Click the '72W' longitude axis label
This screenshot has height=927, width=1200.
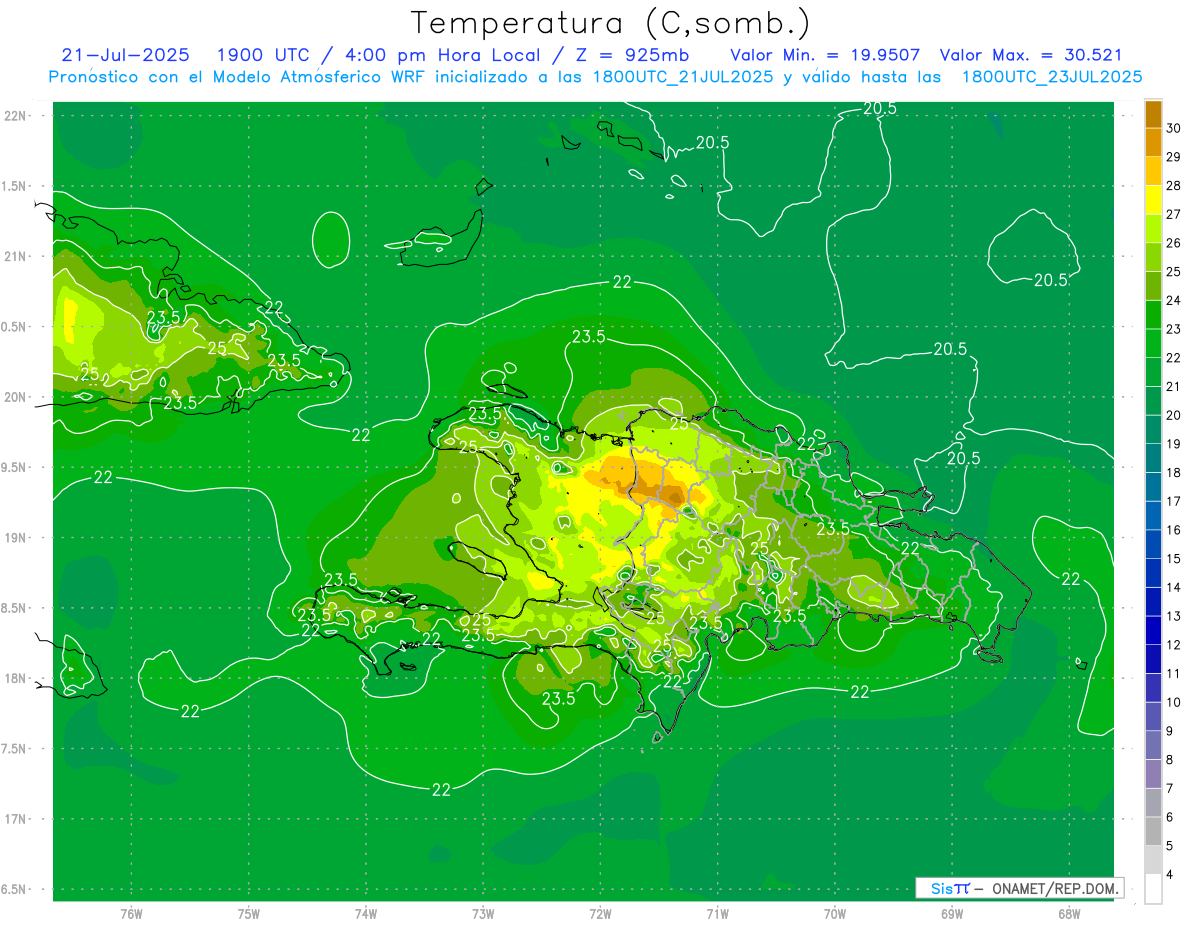click(600, 913)
